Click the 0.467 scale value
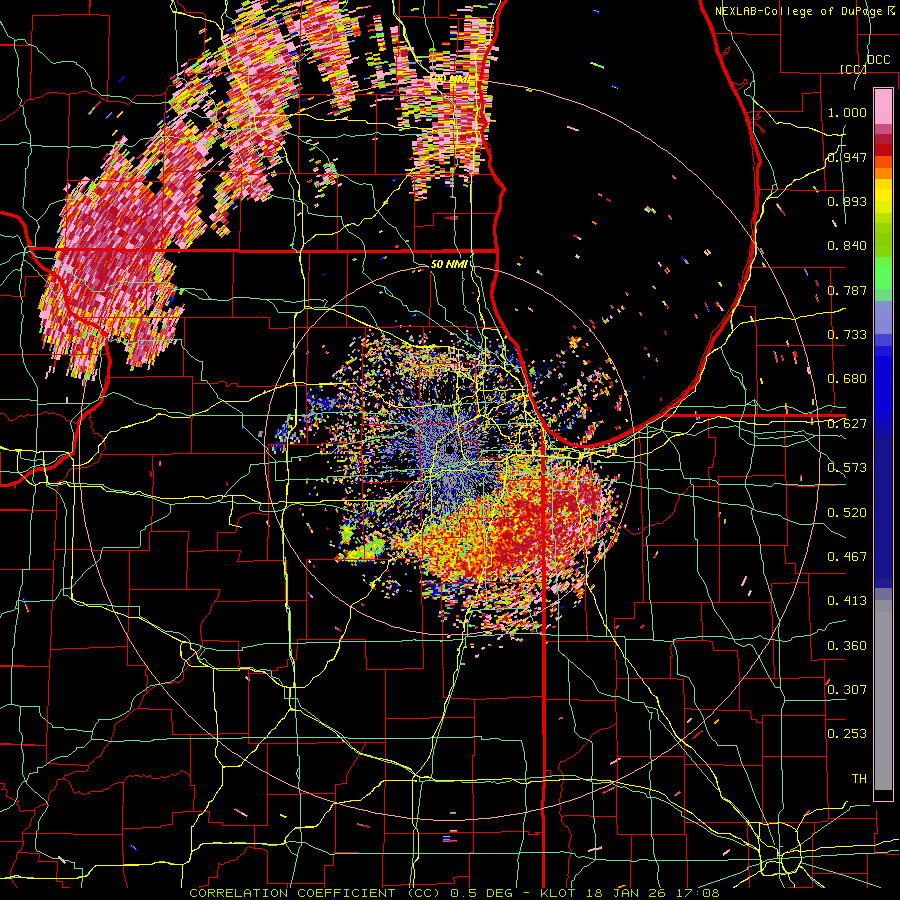Image resolution: width=900 pixels, height=900 pixels. coord(847,557)
